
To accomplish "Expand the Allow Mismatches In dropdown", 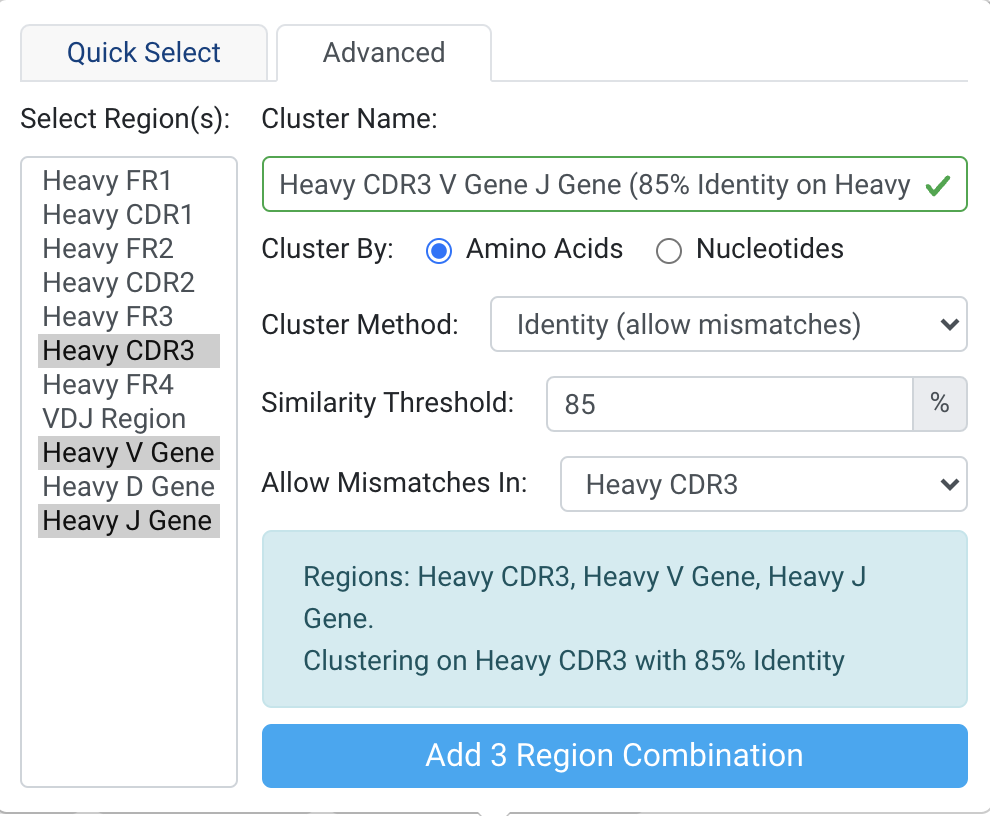I will (763, 485).
